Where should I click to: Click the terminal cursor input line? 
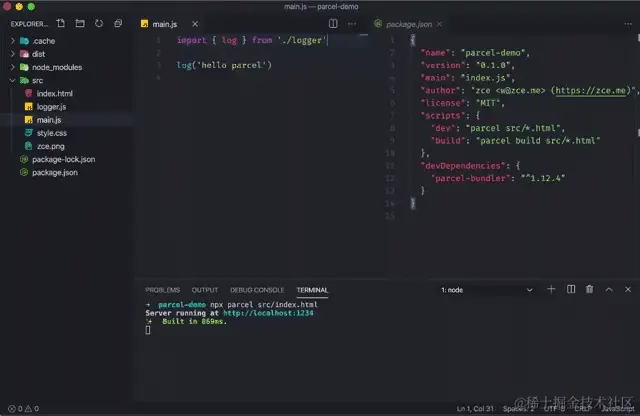[x=148, y=330]
